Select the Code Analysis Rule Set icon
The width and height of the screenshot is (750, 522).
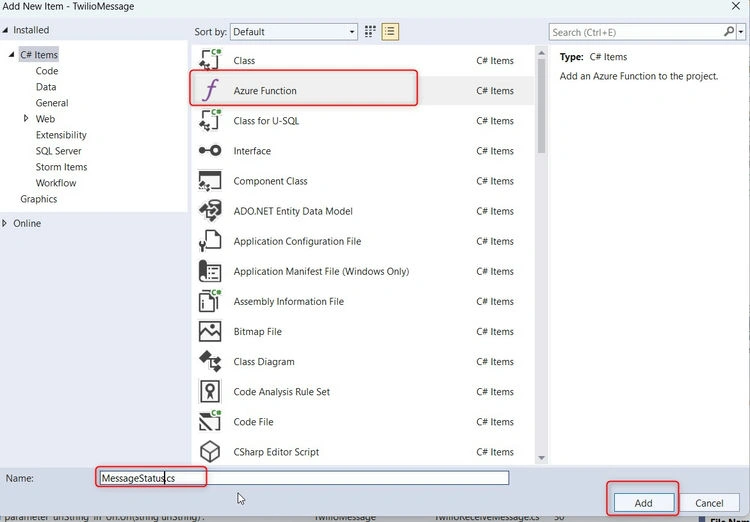(x=210, y=391)
